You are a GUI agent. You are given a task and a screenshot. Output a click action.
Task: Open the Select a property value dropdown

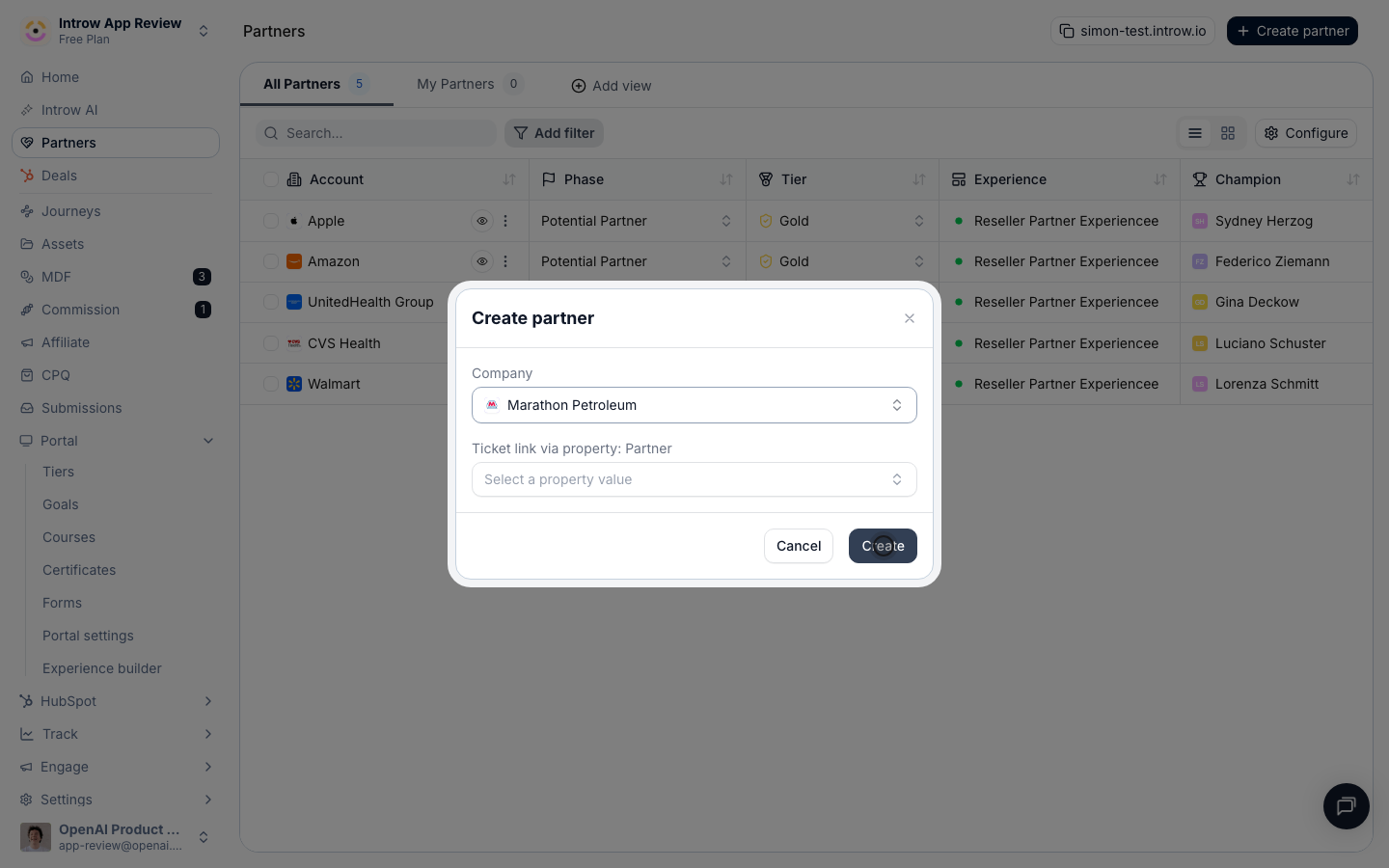[694, 479]
